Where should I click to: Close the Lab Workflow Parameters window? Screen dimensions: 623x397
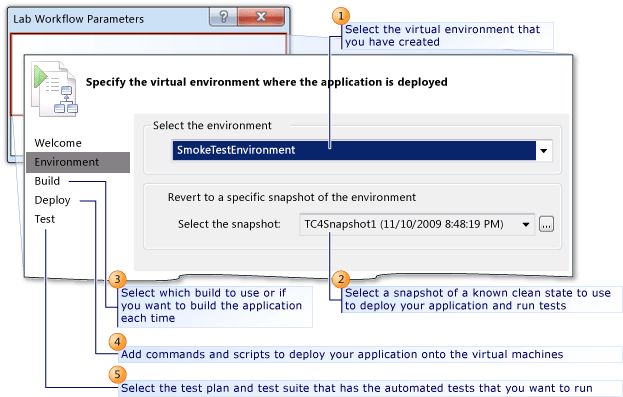[261, 17]
